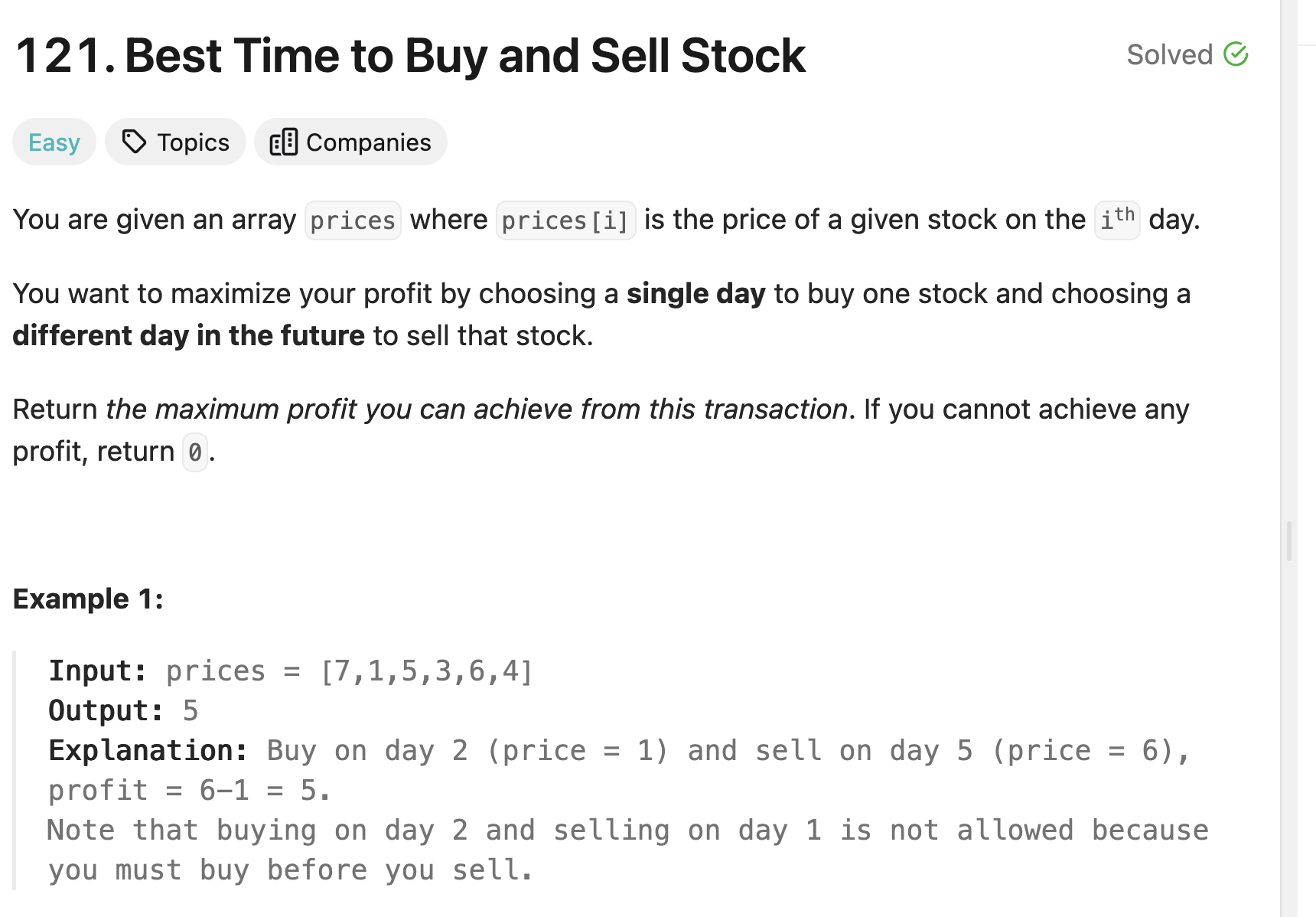1316x917 pixels.
Task: Click the inline 'prices' code snippet
Action: (353, 220)
